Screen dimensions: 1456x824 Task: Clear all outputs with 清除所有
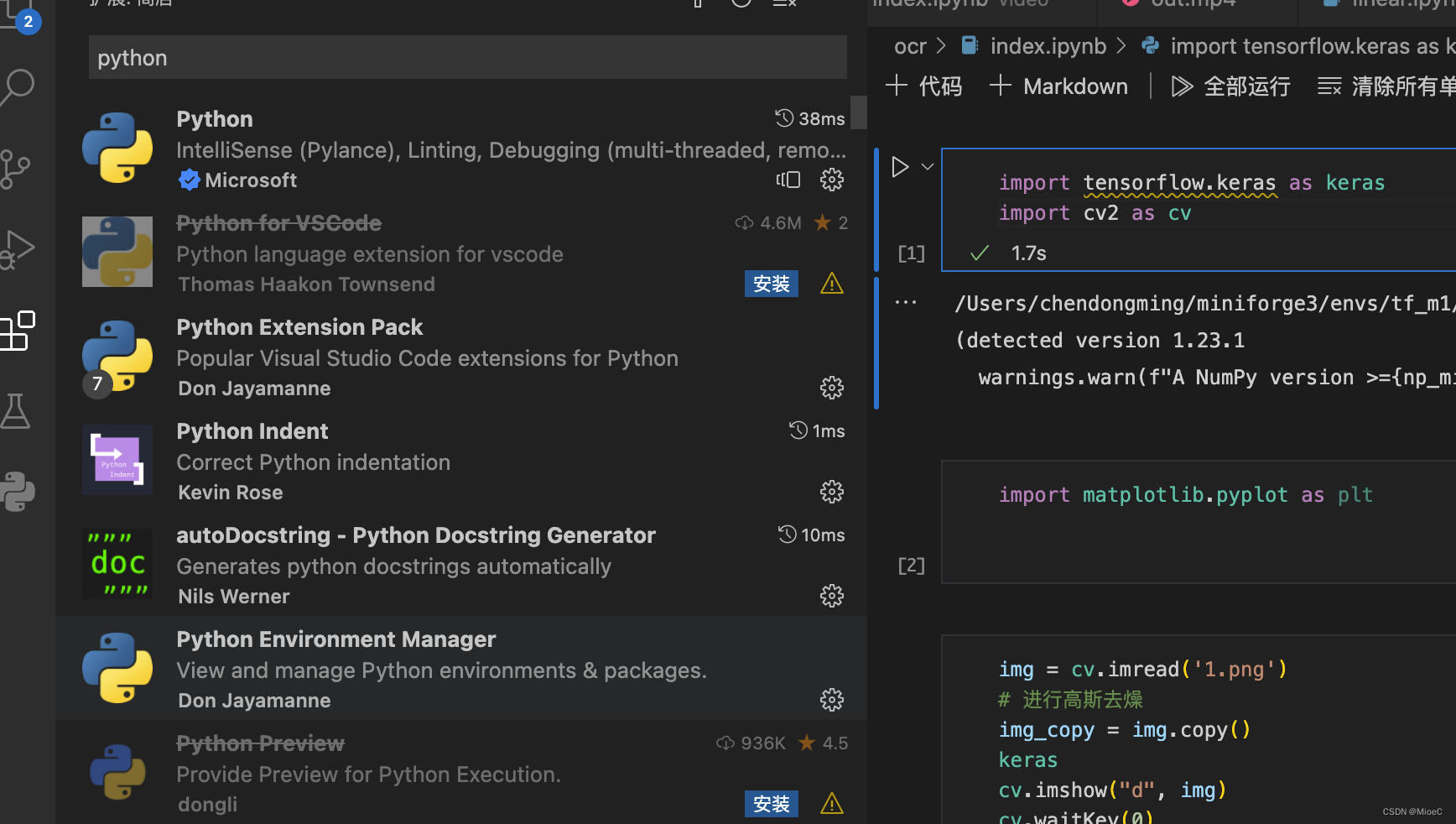tap(1386, 86)
